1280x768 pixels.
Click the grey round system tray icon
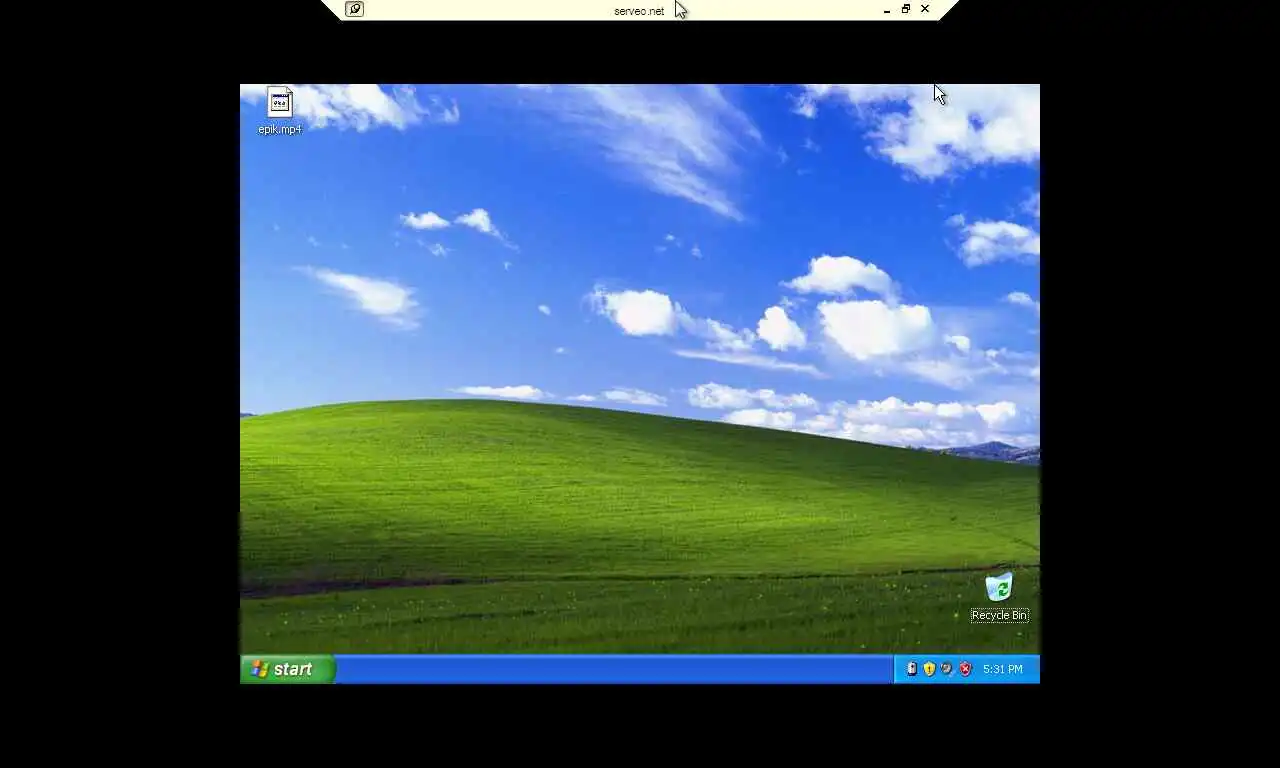click(x=947, y=669)
